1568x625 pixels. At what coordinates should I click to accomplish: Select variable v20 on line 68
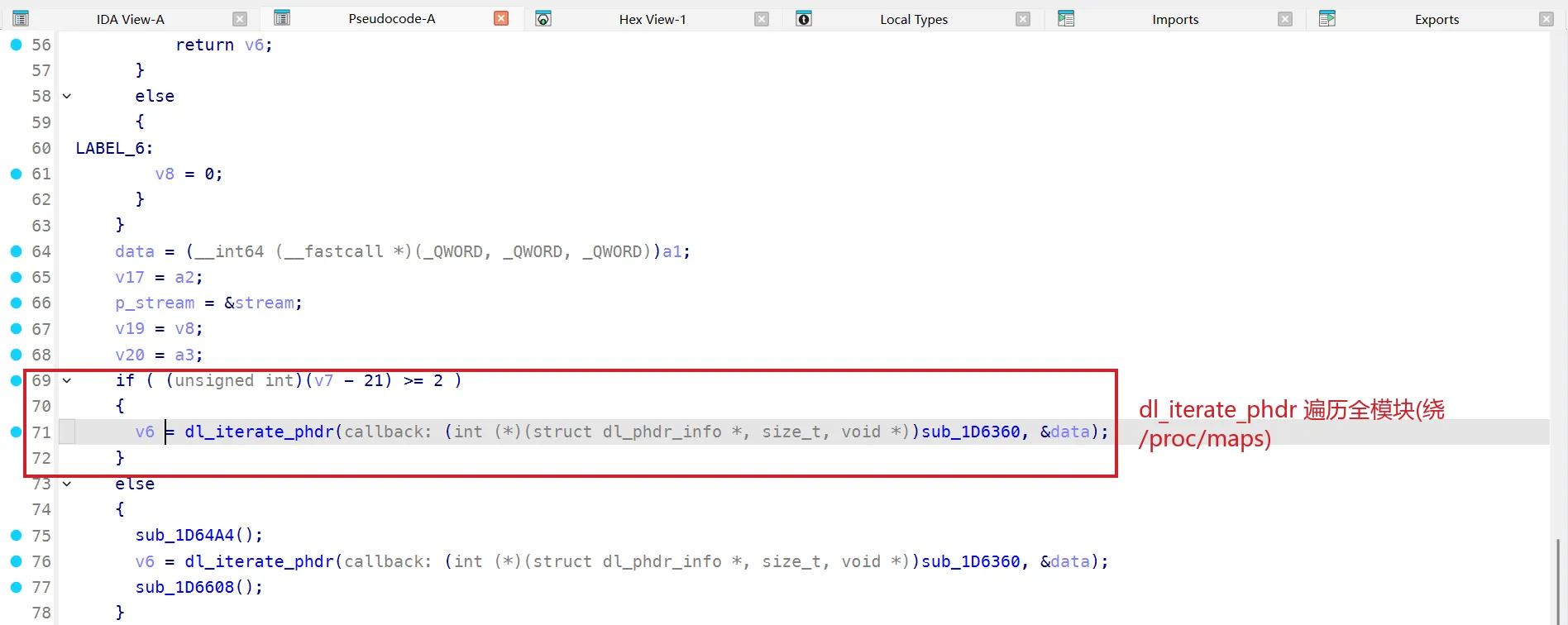[x=130, y=355]
